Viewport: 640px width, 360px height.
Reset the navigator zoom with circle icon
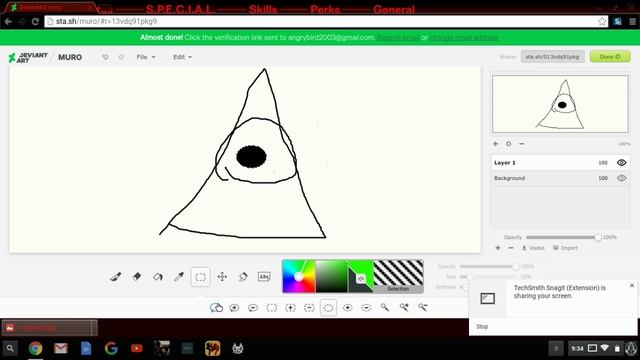coord(509,144)
